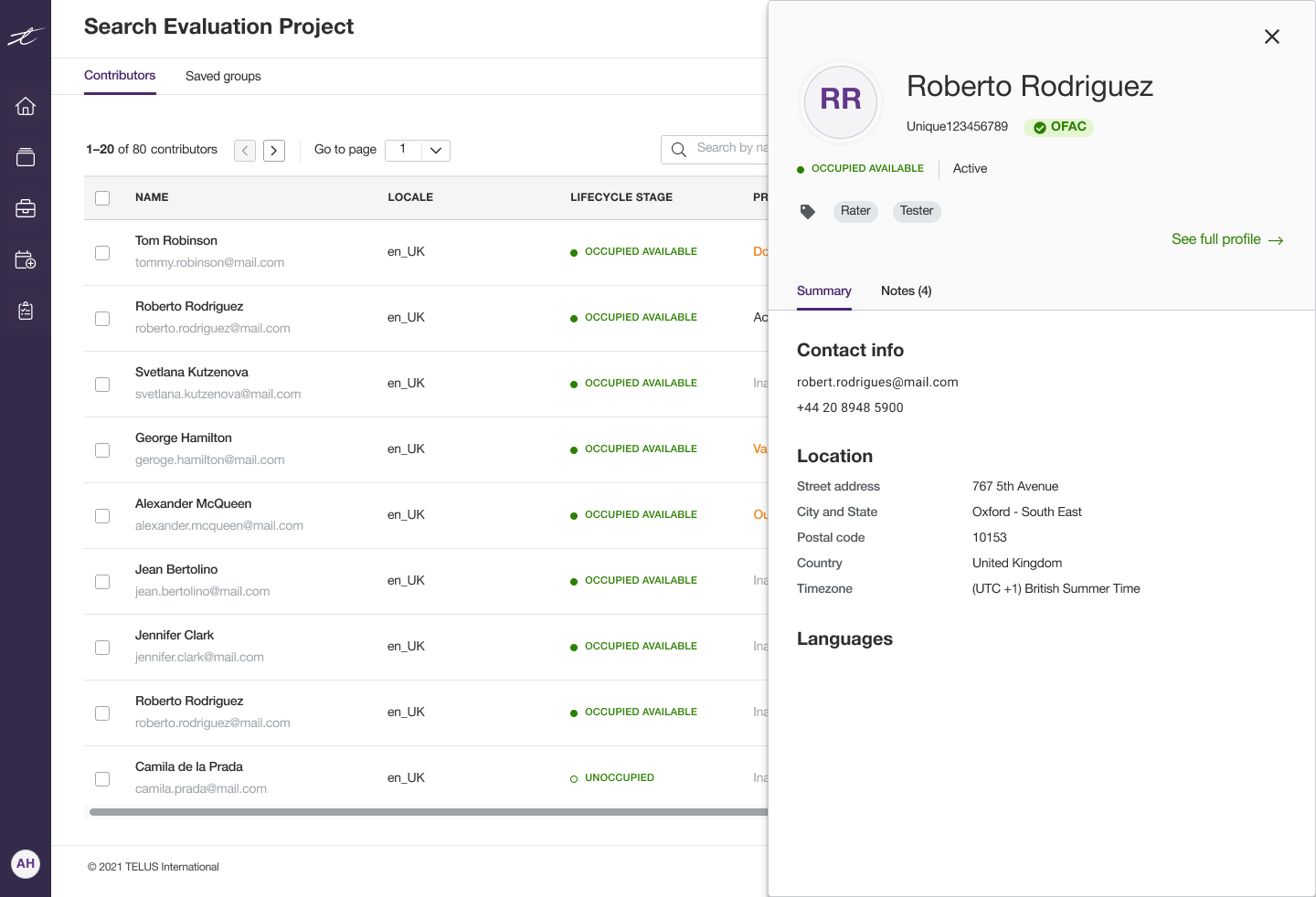Click the previous page chevron arrow
The image size is (1316, 897).
click(244, 150)
